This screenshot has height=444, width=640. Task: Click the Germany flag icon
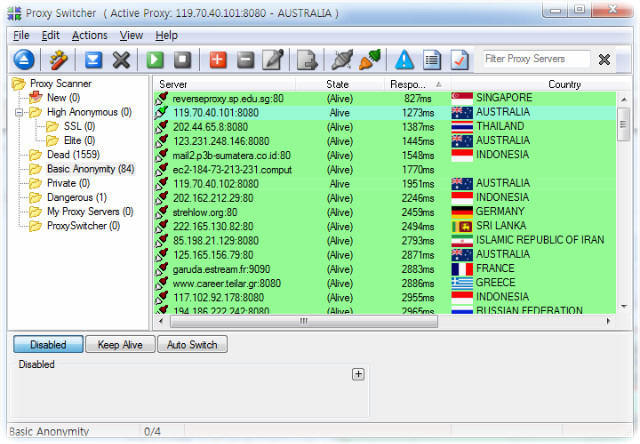(x=462, y=212)
